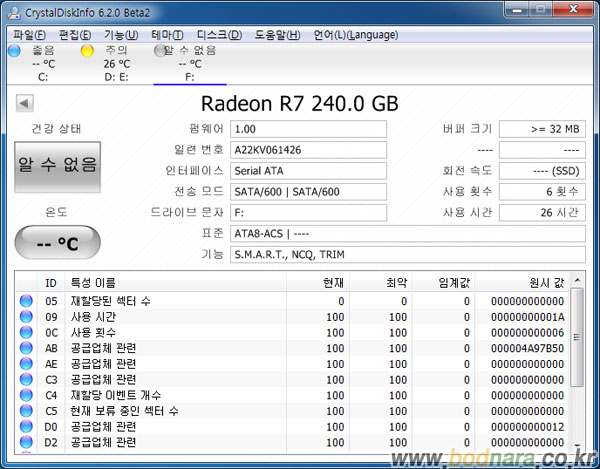
Task: Click the interface field Serial ATA
Action: pyautogui.click(x=308, y=171)
